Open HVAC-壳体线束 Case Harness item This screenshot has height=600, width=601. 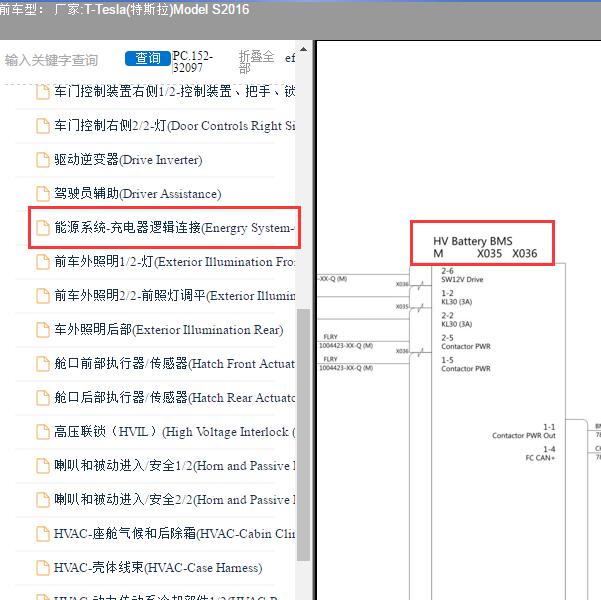click(158, 567)
